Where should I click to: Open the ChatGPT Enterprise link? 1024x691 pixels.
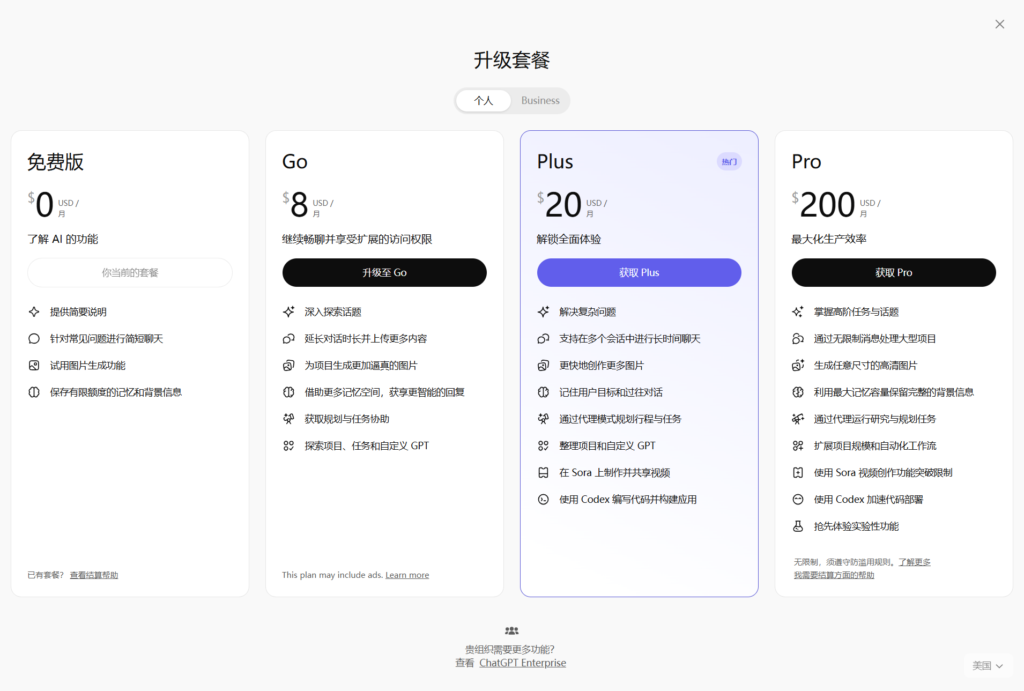tap(522, 663)
